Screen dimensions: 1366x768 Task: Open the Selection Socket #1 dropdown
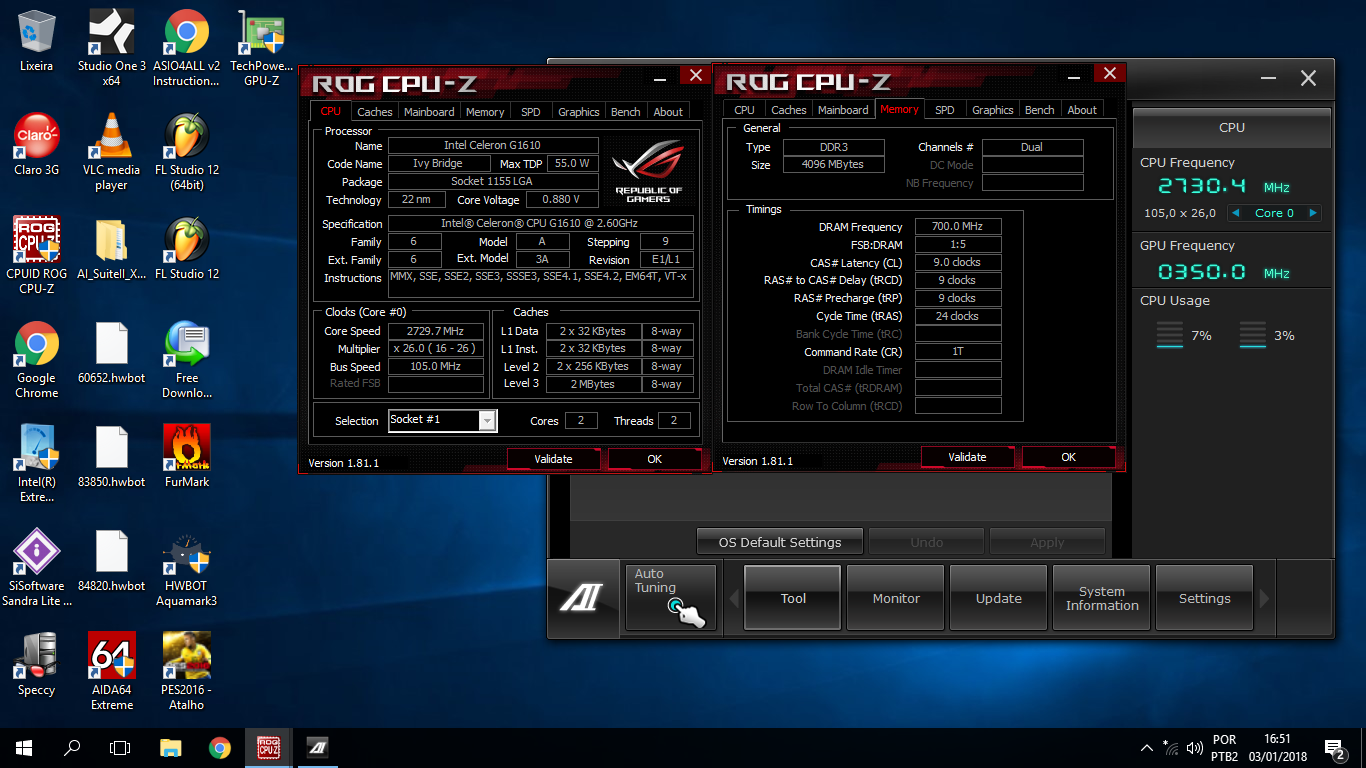442,421
